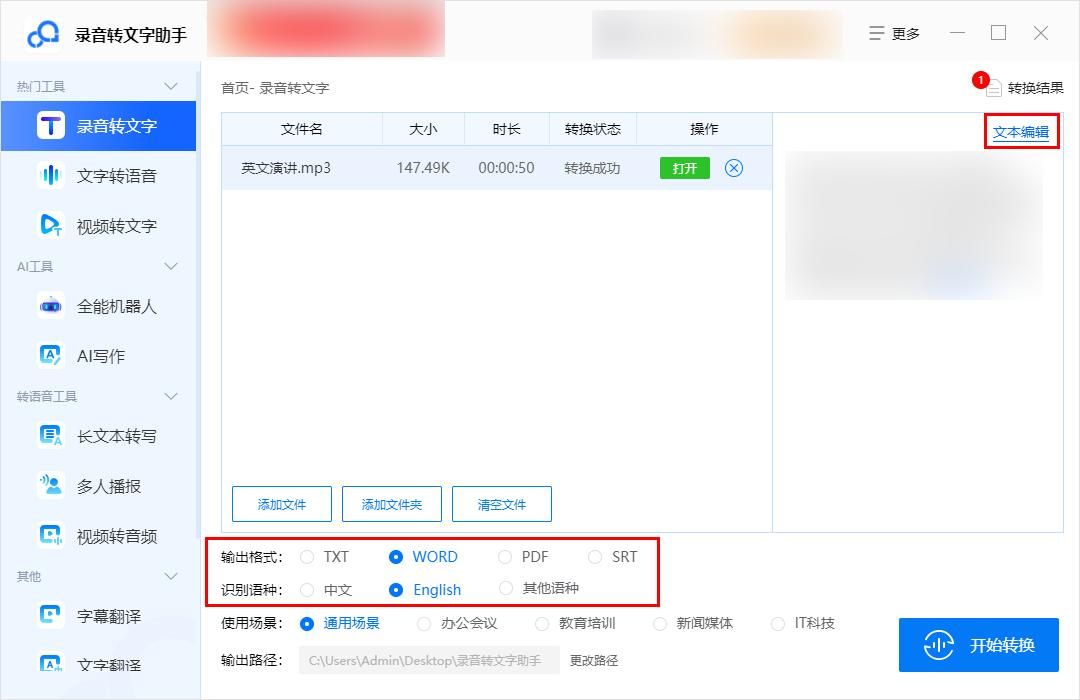Screen dimensions: 1080x700
Task: Click the 录音转文字助手 app logo
Action: click(43, 34)
